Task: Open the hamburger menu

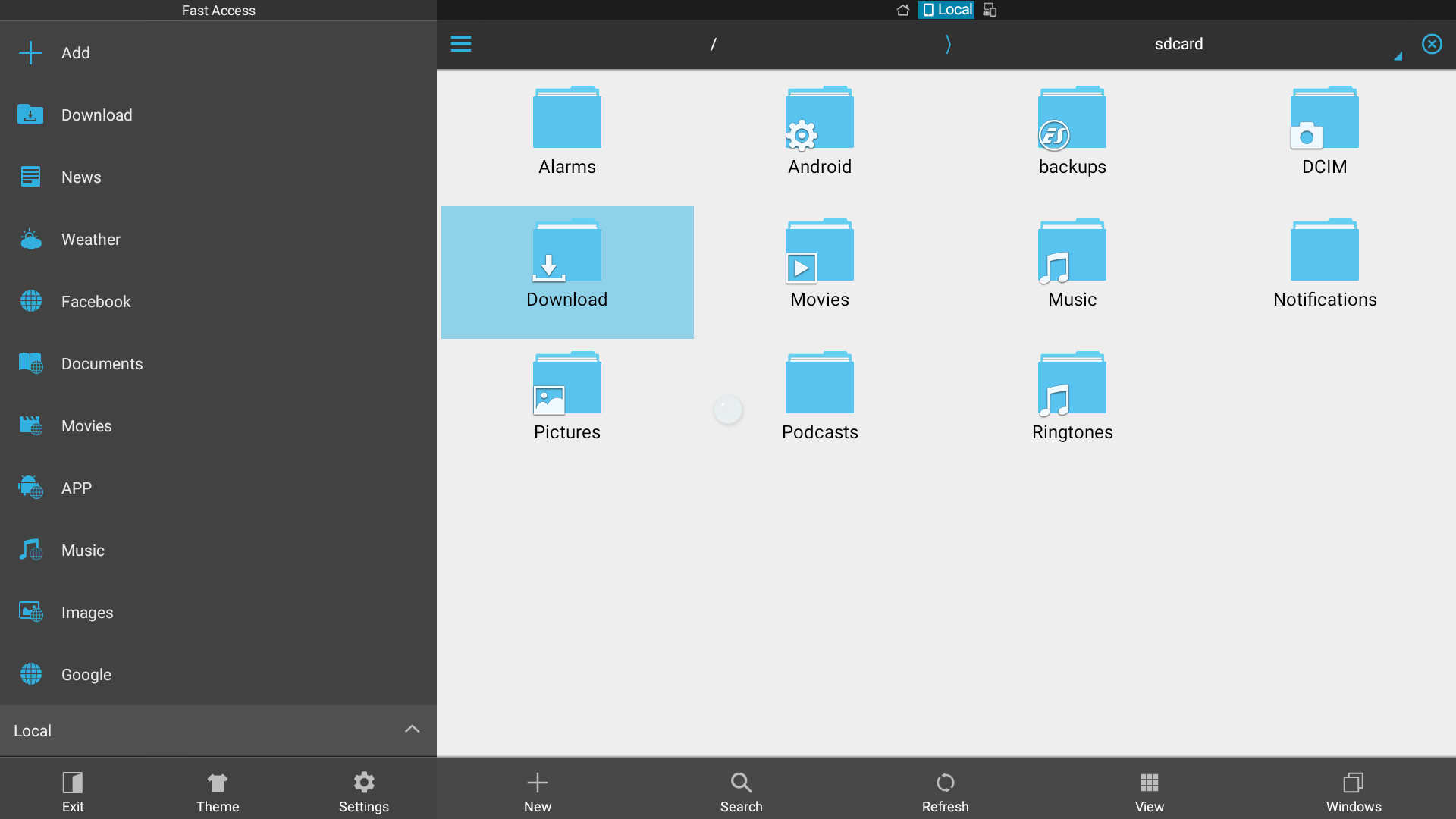Action: click(x=461, y=43)
